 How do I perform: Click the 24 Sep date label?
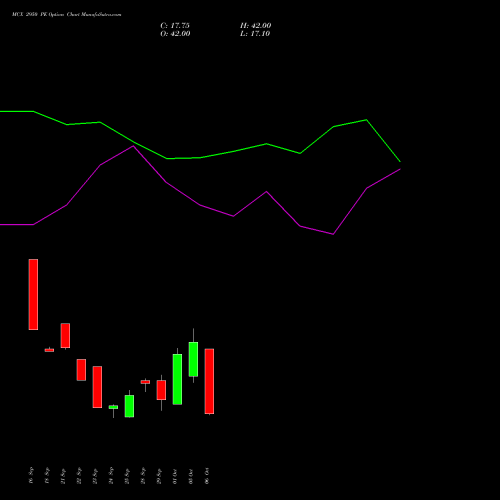(111, 476)
